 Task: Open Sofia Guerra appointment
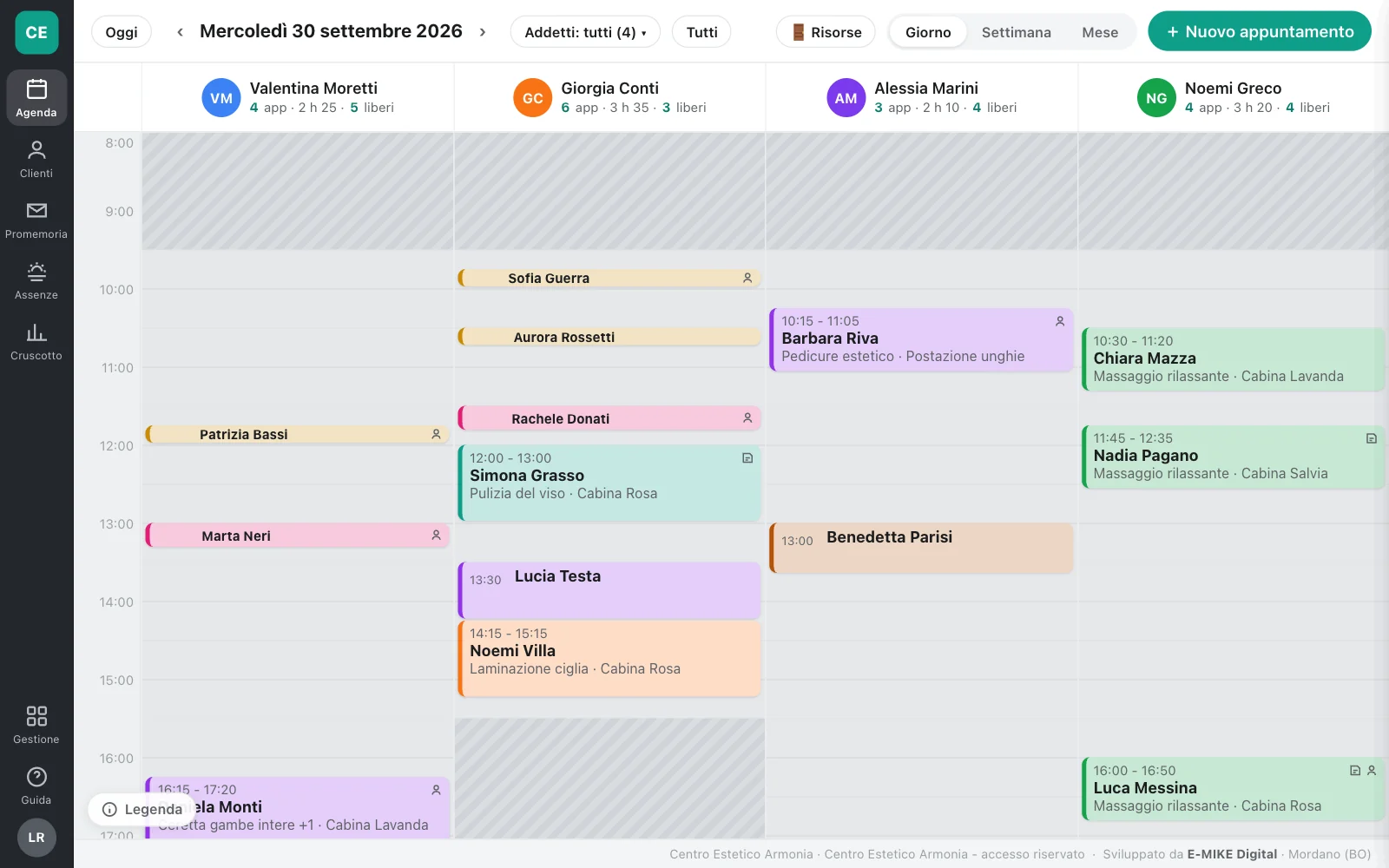pos(609,278)
